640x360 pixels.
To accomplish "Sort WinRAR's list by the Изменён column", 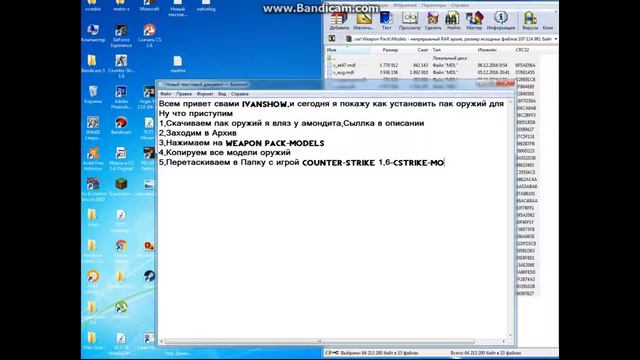I will point(487,50).
